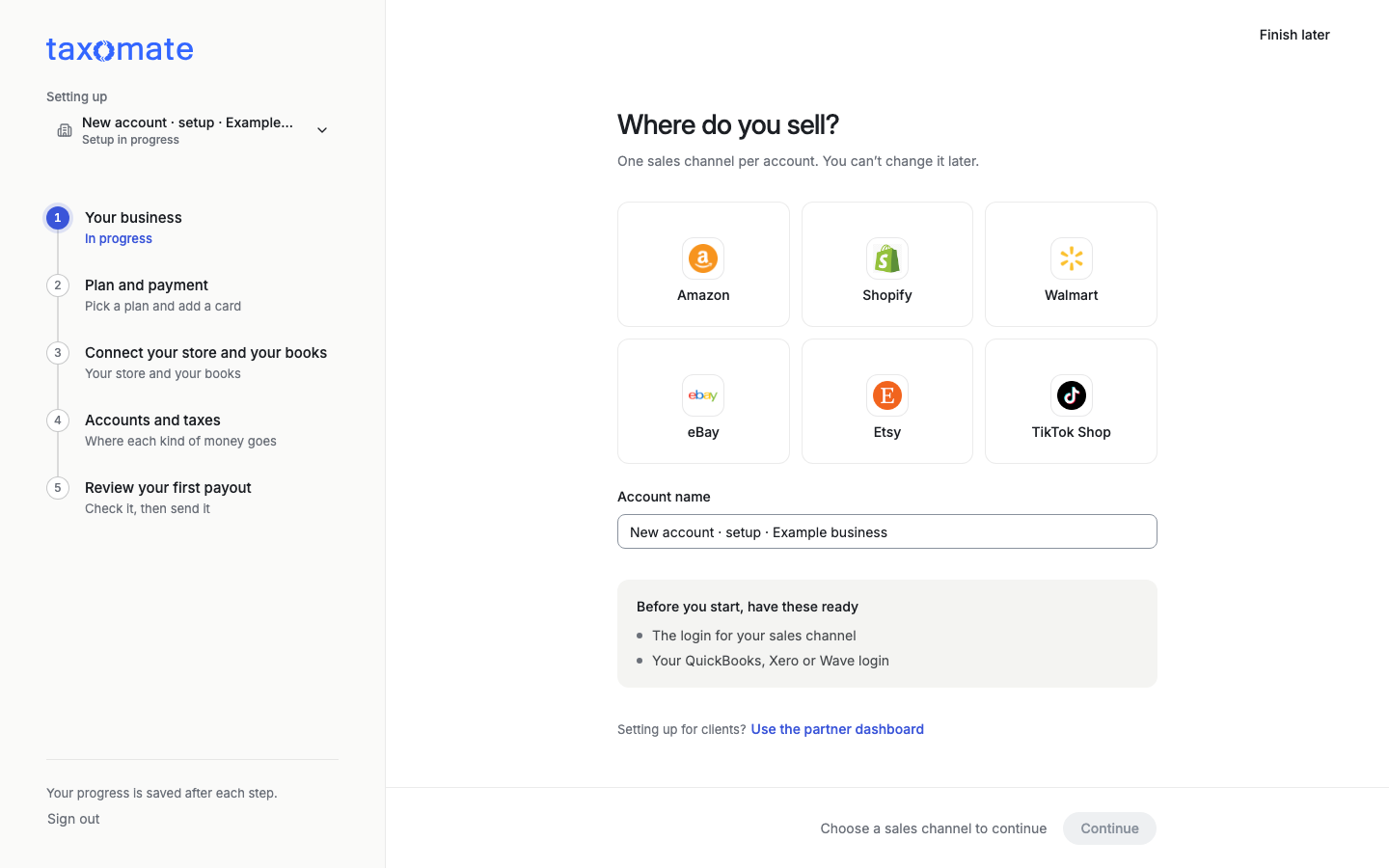Click the building icon beside New account
Viewport: 1389px width, 868px height.
pyautogui.click(x=65, y=130)
